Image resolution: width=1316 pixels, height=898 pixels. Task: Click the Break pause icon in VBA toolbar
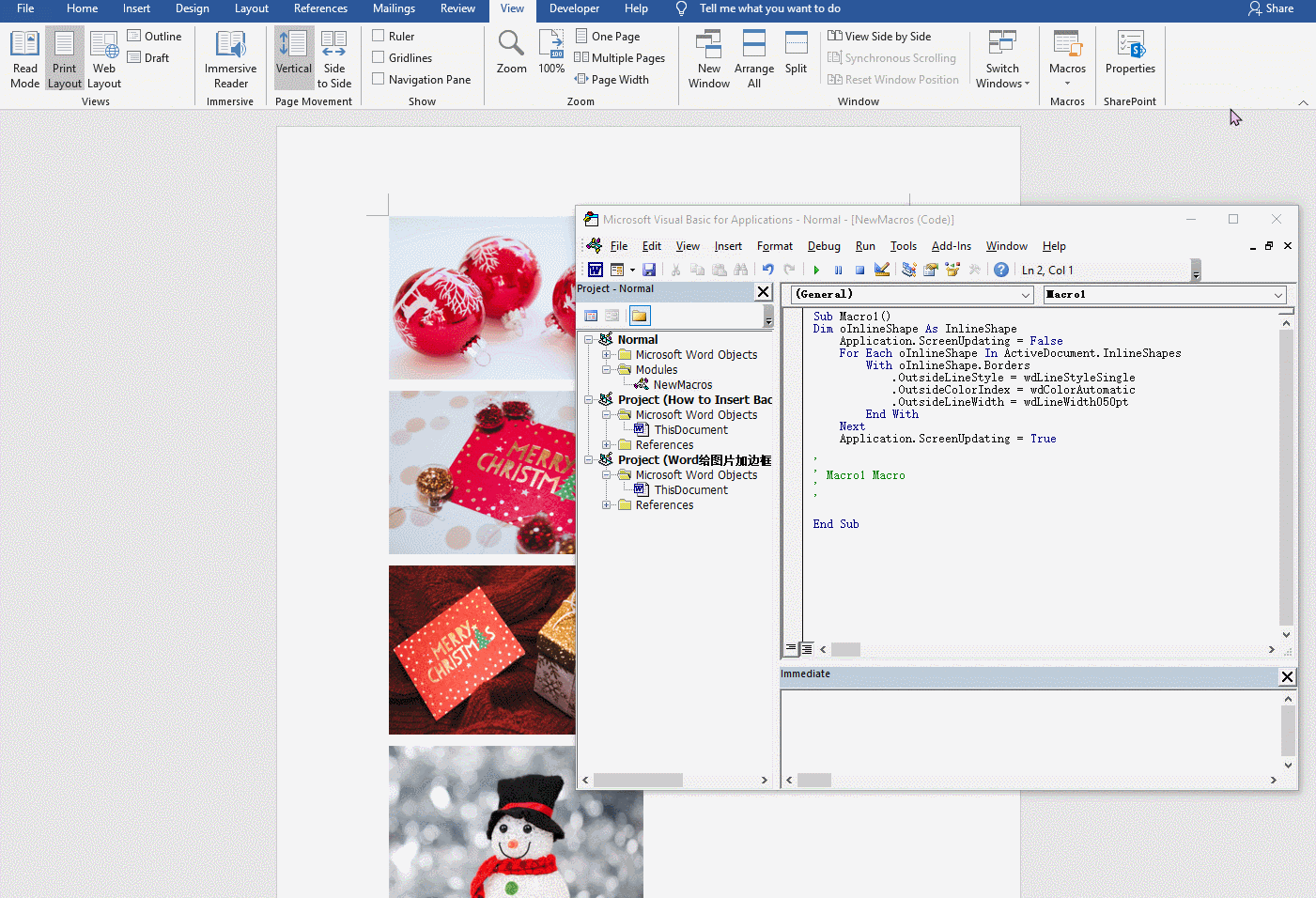pos(838,270)
